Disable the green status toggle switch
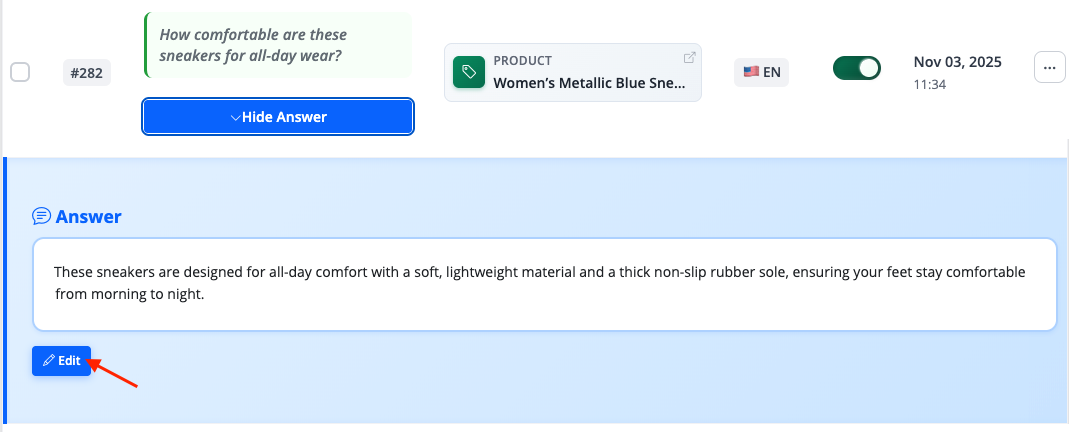Image resolution: width=1069 pixels, height=432 pixels. (856, 68)
